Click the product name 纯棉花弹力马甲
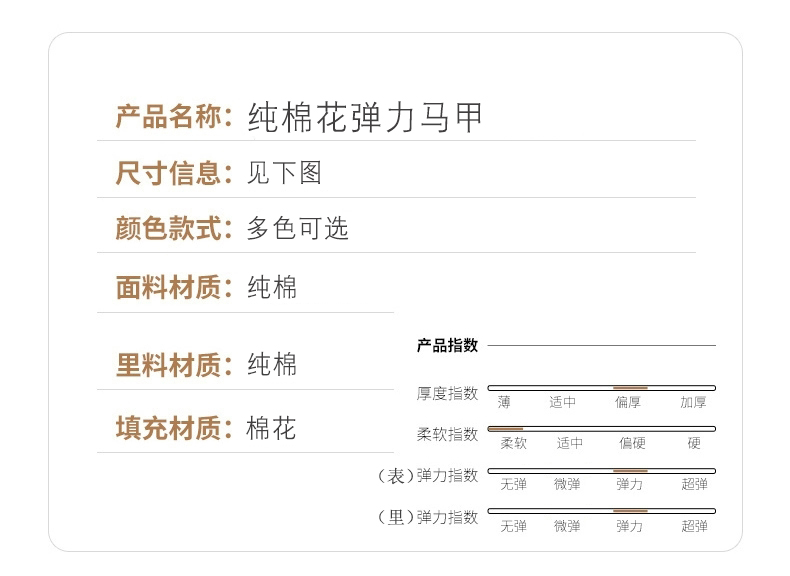Viewport: 790px width, 576px height. coord(365,118)
